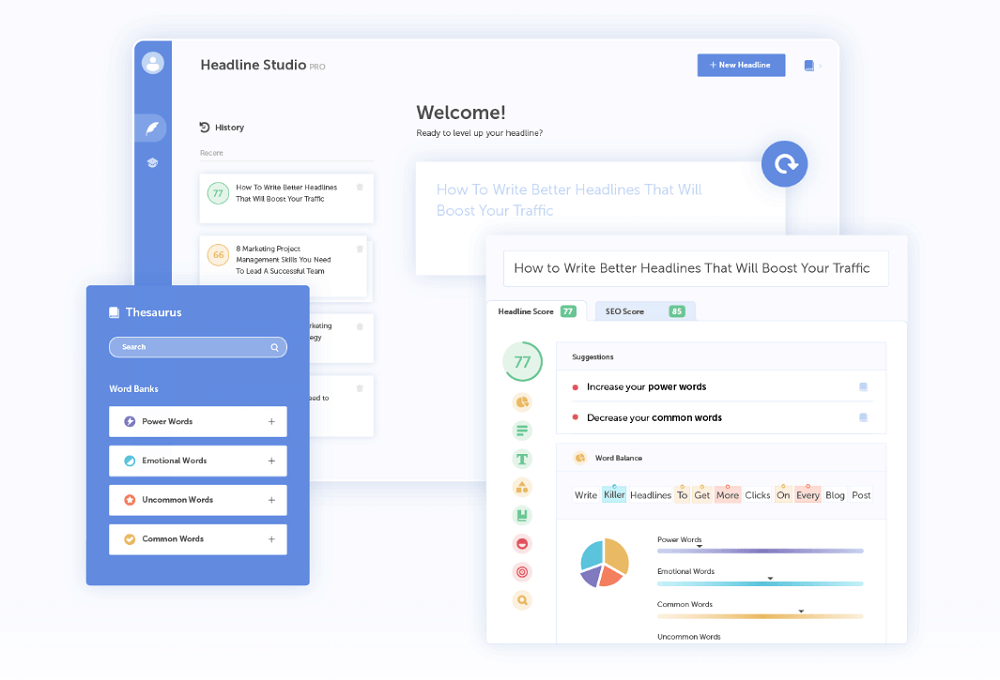Click the Uncommon Words star icon
1000x680 pixels.
[x=129, y=500]
